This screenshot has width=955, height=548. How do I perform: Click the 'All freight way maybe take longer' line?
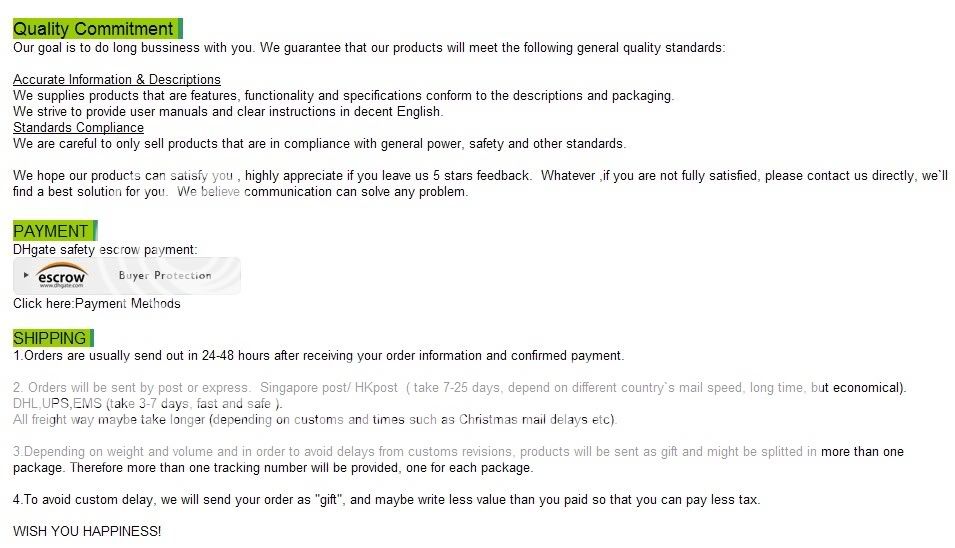pyautogui.click(x=315, y=420)
